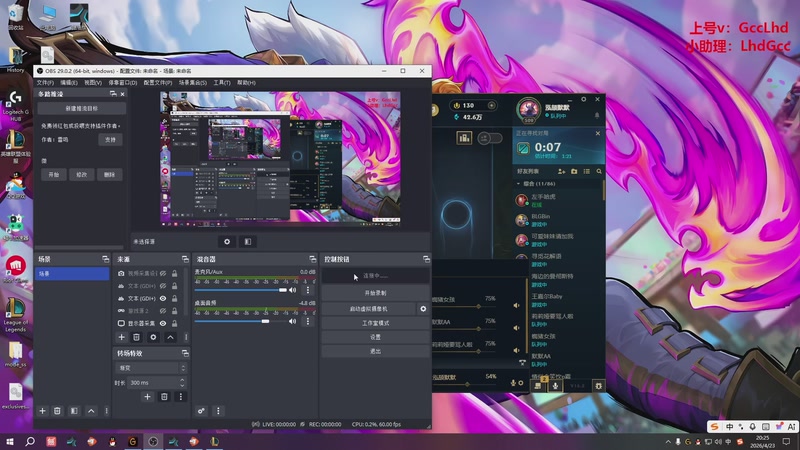This screenshot has height=450, width=800.
Task: Move scene up in Scenes dock toolbar
Action: pyautogui.click(x=91, y=411)
